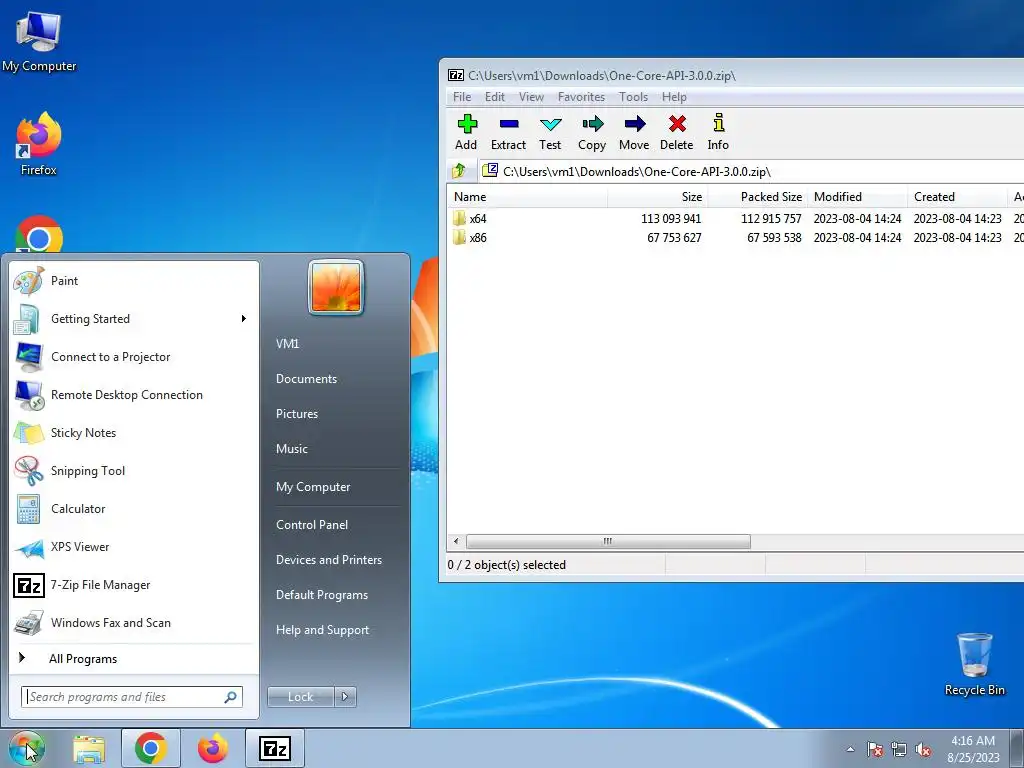Open Pictures from the Start menu
1024x768 pixels.
coord(297,414)
